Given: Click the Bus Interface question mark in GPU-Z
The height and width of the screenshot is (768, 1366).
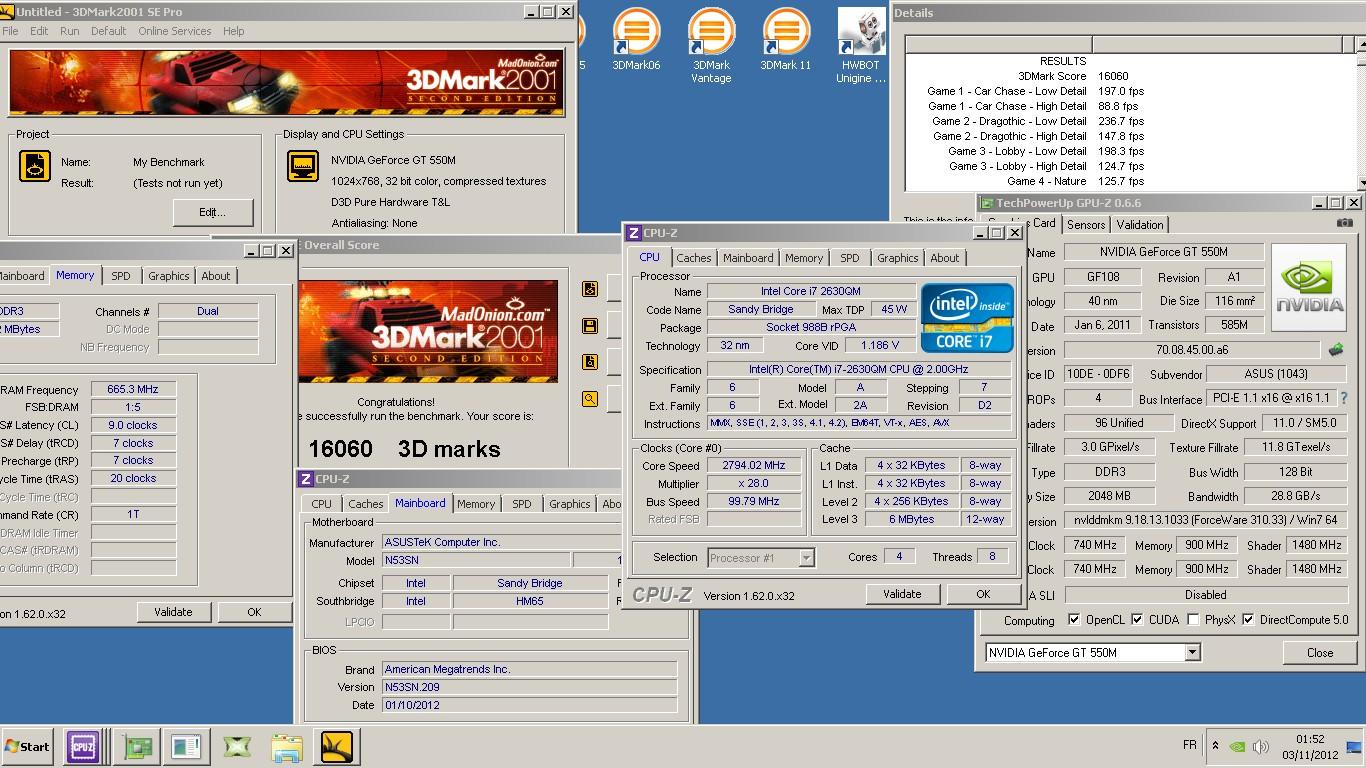Looking at the screenshot, I should 1343,398.
